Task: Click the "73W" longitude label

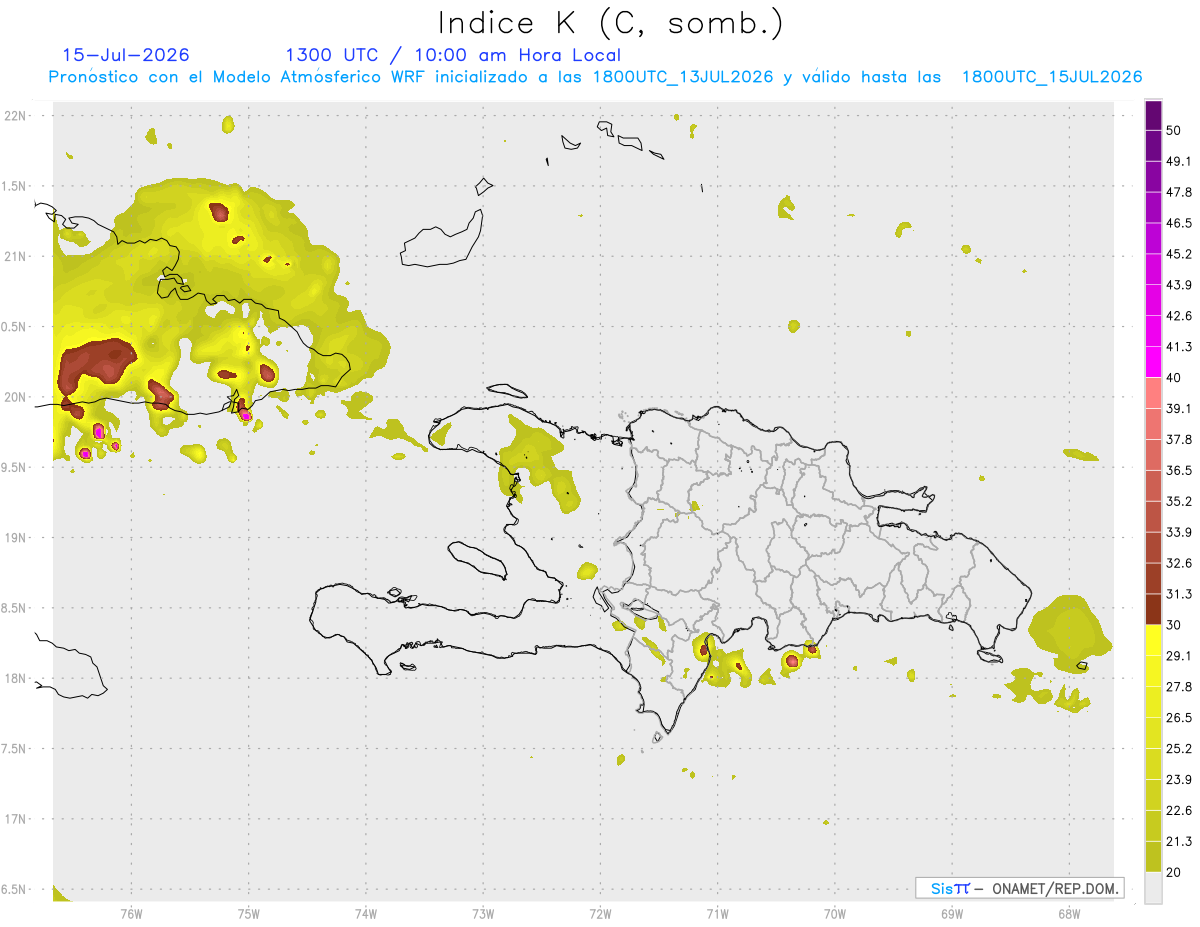Action: click(x=483, y=913)
